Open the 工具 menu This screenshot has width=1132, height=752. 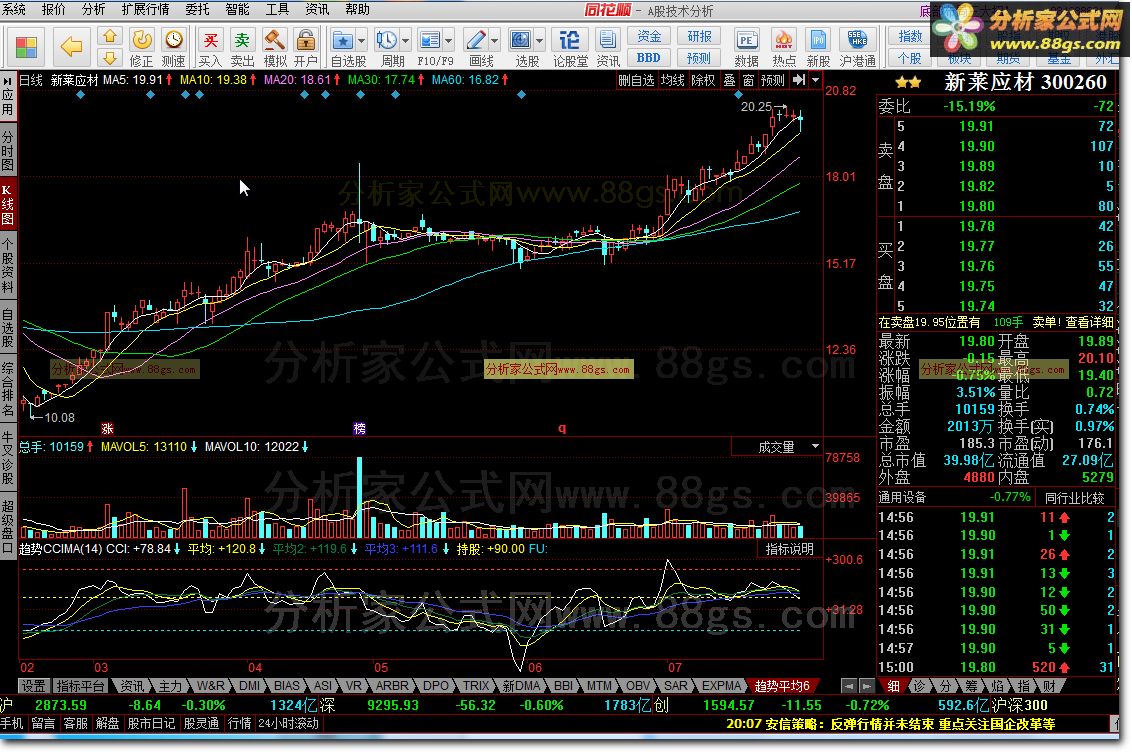[x=277, y=9]
